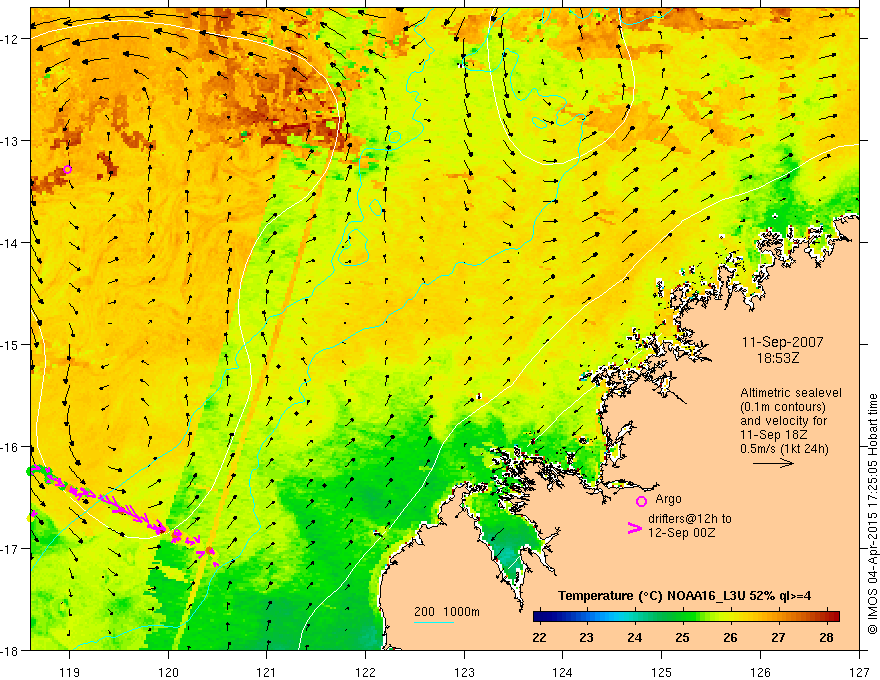Click the "Argo" legend label
This screenshot has height=680, width=880.
click(x=668, y=499)
